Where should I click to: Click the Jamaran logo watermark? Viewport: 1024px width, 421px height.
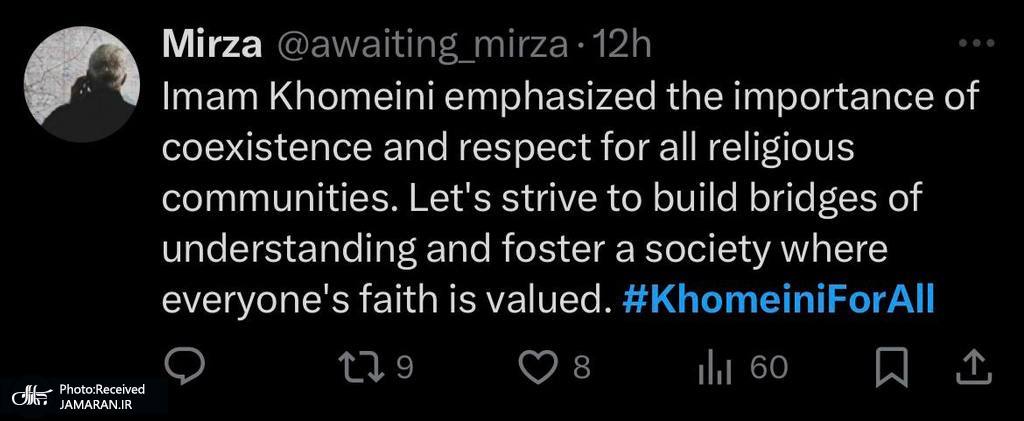pos(32,395)
